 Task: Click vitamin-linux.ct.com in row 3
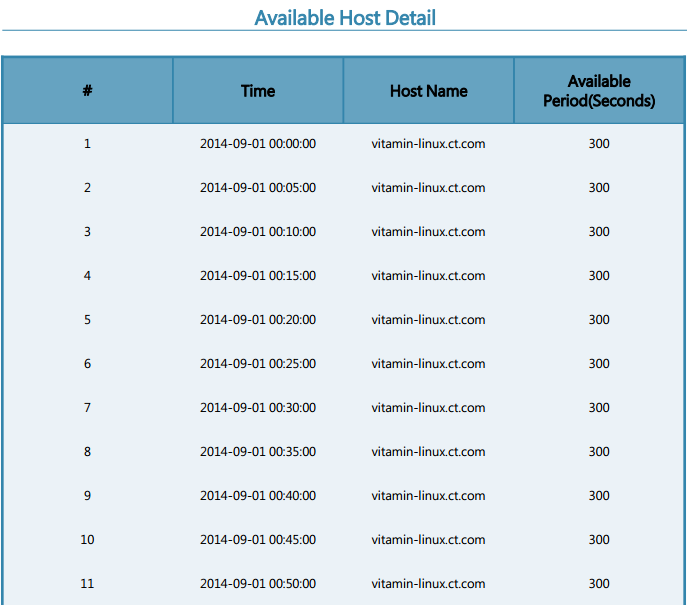(x=428, y=231)
